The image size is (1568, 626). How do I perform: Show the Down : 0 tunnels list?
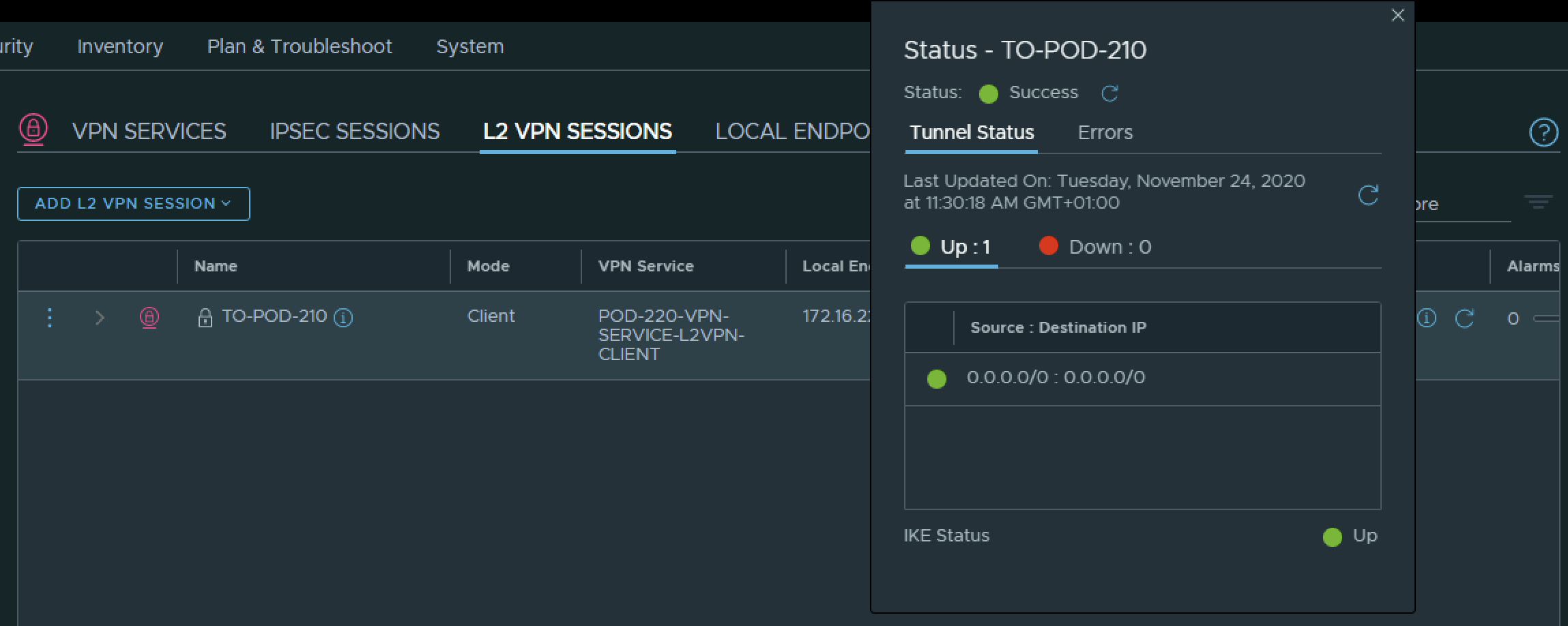[1095, 247]
